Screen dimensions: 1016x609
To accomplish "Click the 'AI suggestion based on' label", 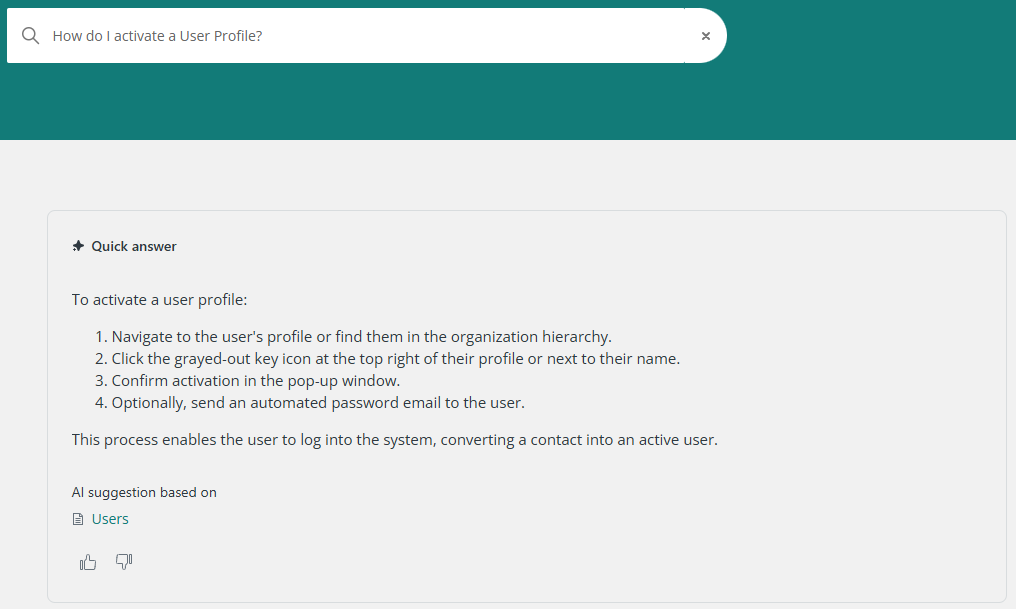I will tap(144, 492).
